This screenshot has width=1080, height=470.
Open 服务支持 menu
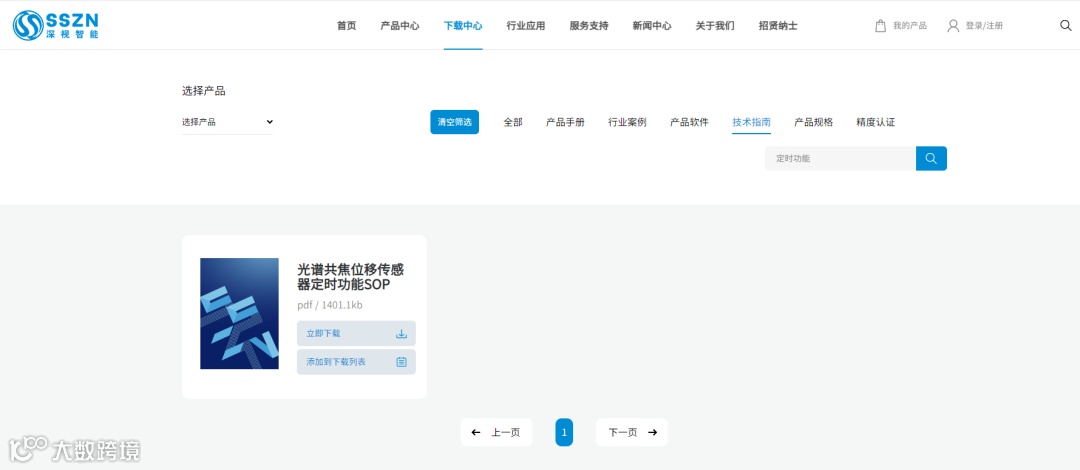click(589, 25)
